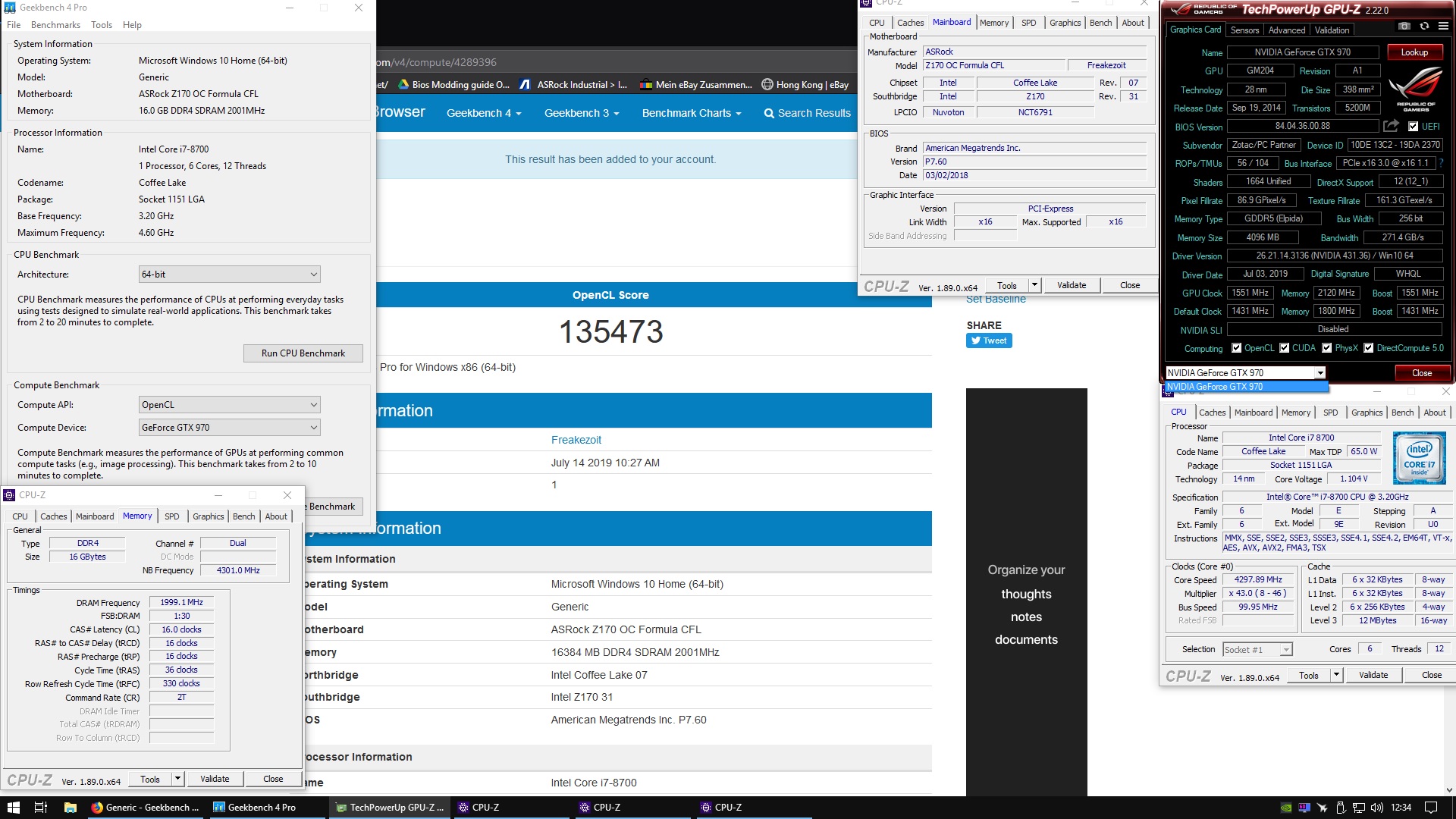Click the Lookup button in GPU-Z

[1414, 52]
